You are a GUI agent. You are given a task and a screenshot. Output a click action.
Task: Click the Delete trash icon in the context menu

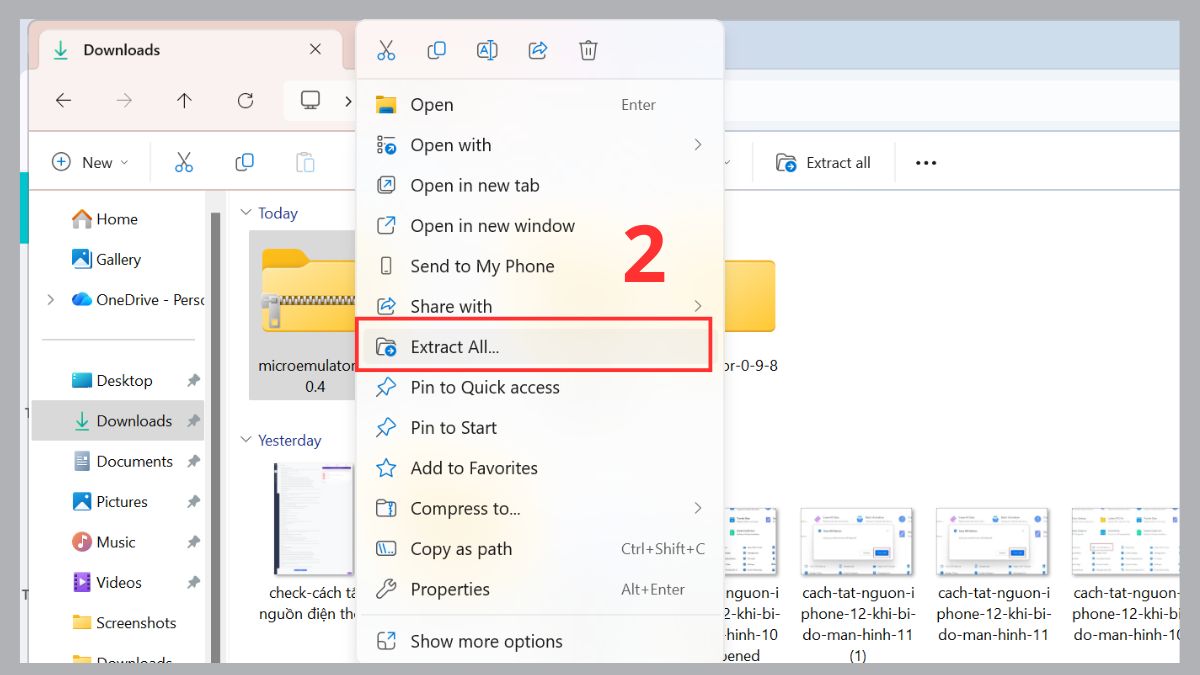(x=588, y=50)
